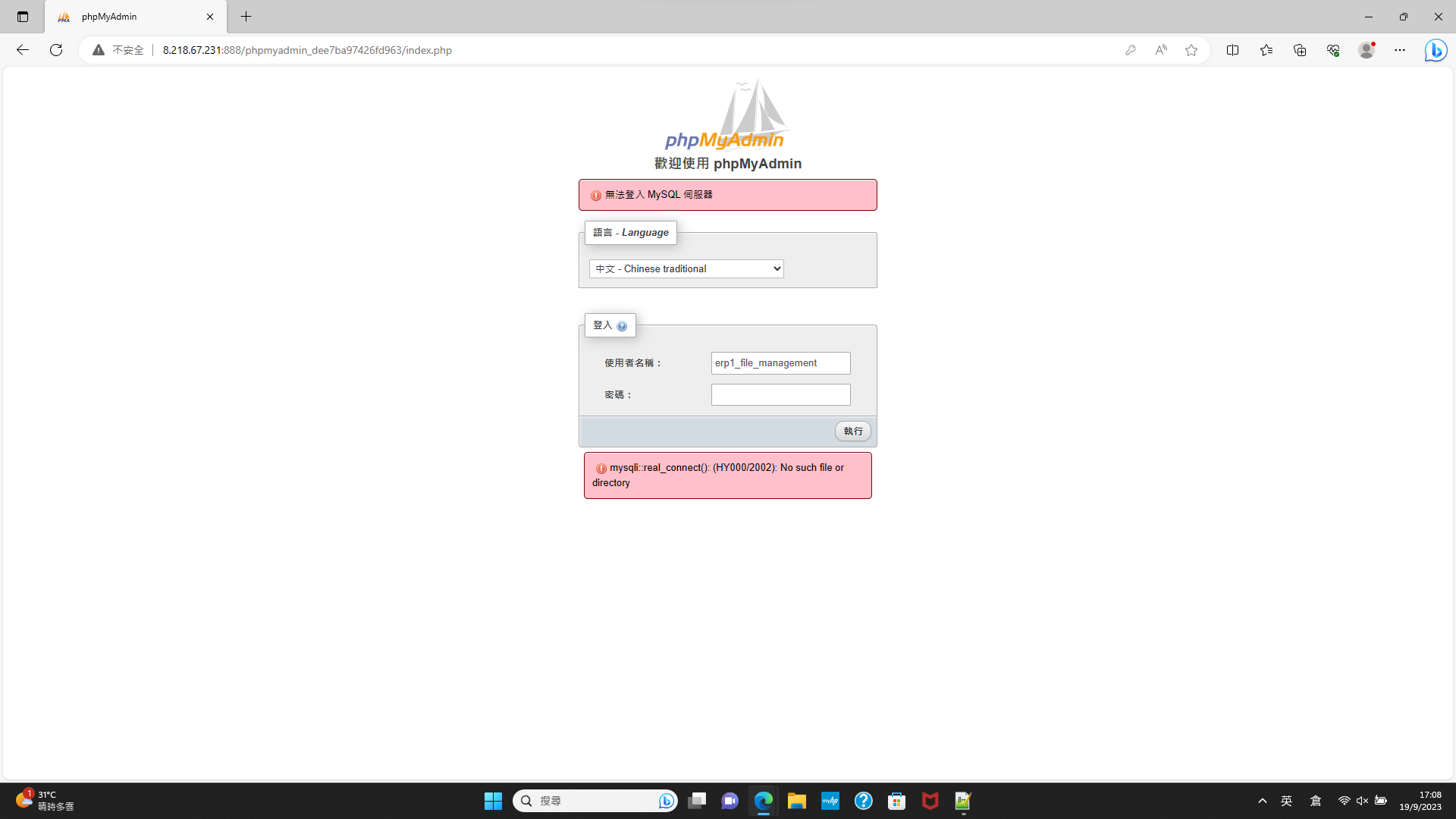Screen dimensions: 1456x819
Task: Open Browser essentials heart icon
Action: pyautogui.click(x=1333, y=50)
